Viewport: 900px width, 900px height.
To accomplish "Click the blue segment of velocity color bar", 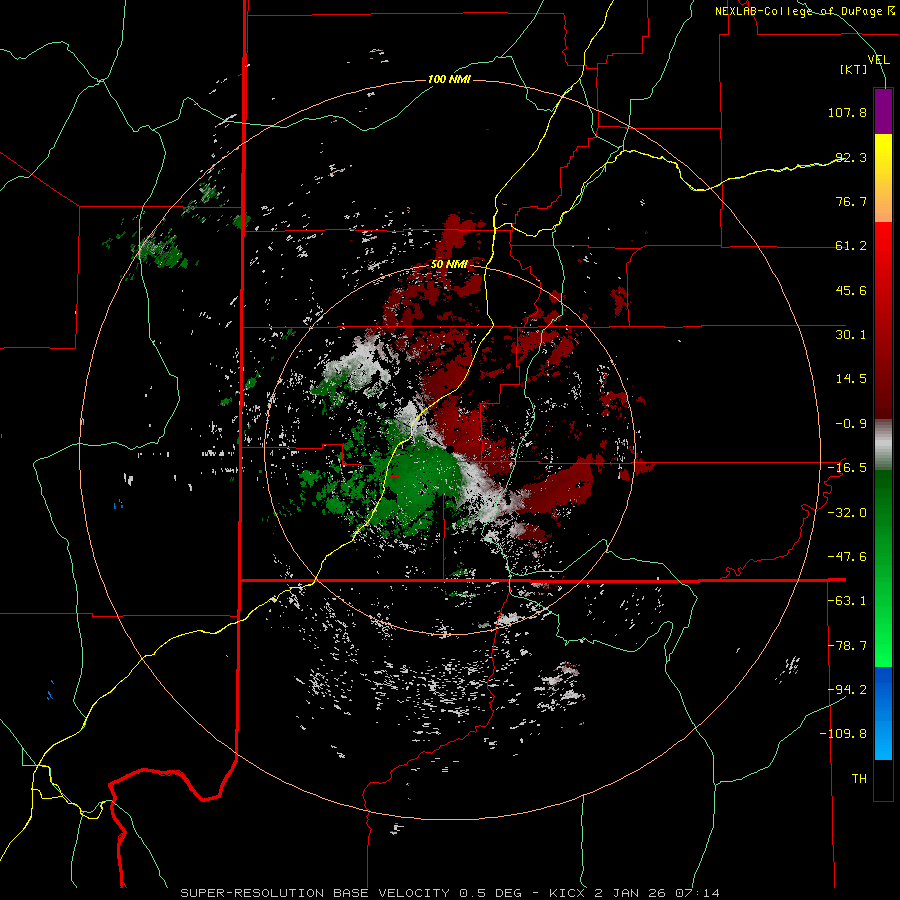I will coord(883,713).
